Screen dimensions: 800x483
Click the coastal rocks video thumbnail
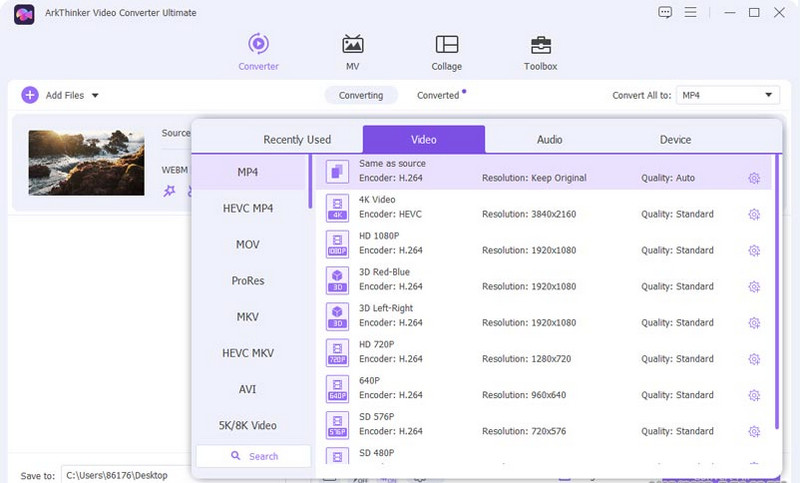(x=86, y=162)
